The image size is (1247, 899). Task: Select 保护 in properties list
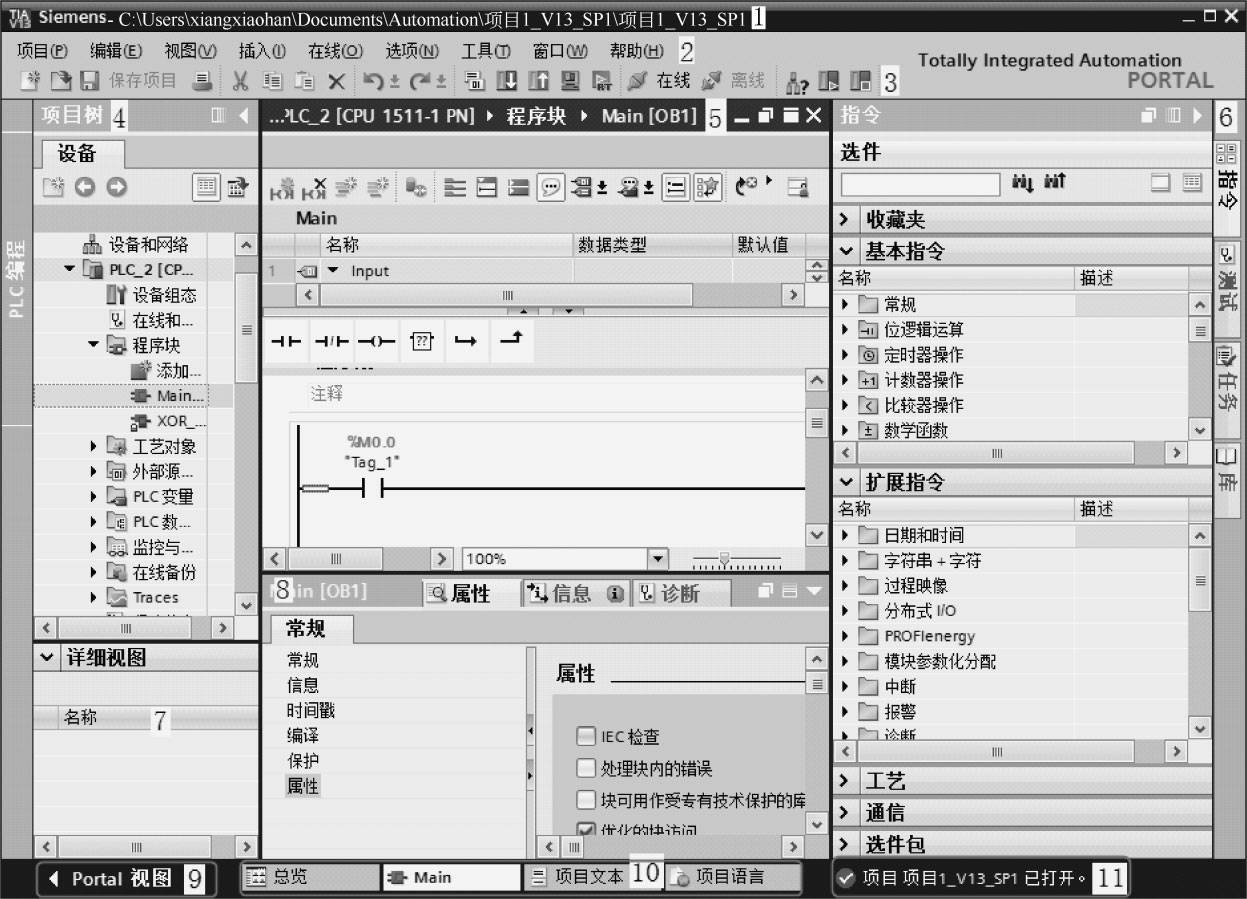302,761
